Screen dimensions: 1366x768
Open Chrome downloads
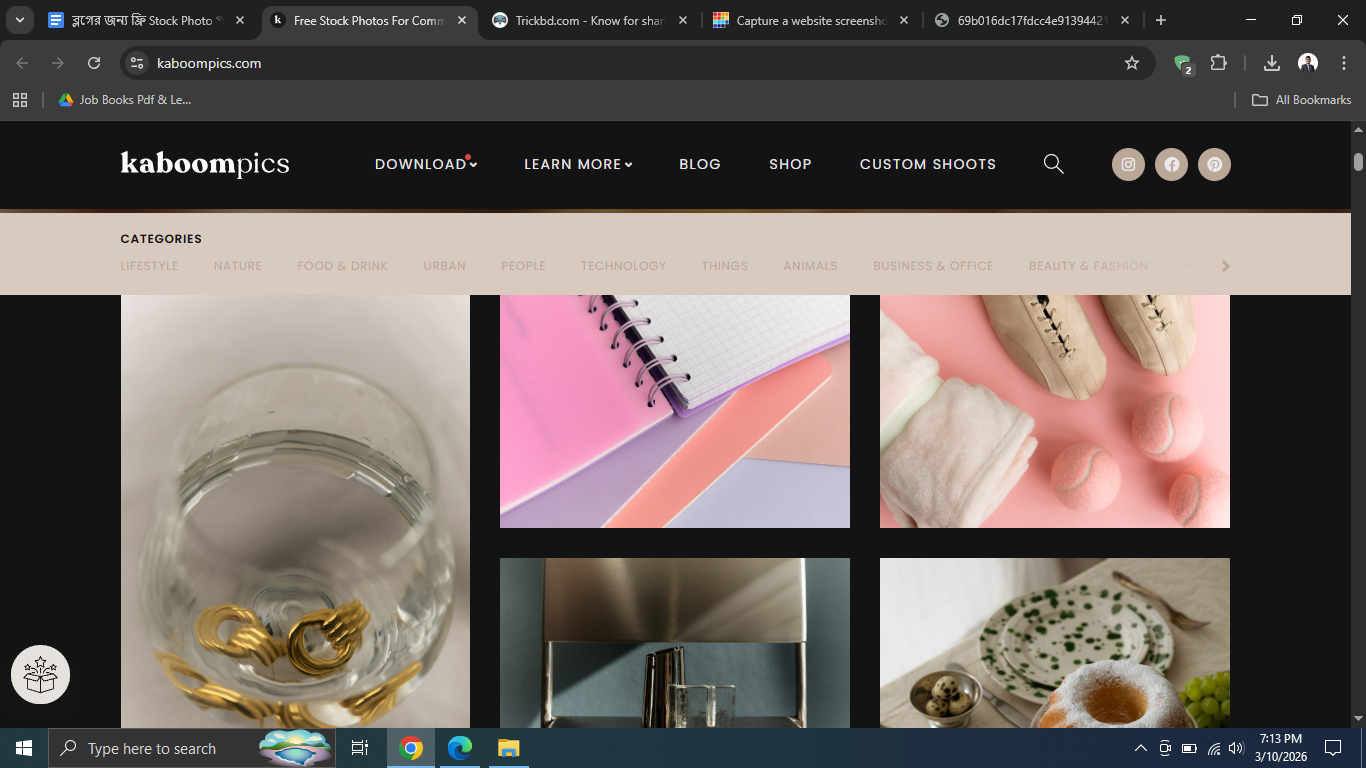[1272, 63]
